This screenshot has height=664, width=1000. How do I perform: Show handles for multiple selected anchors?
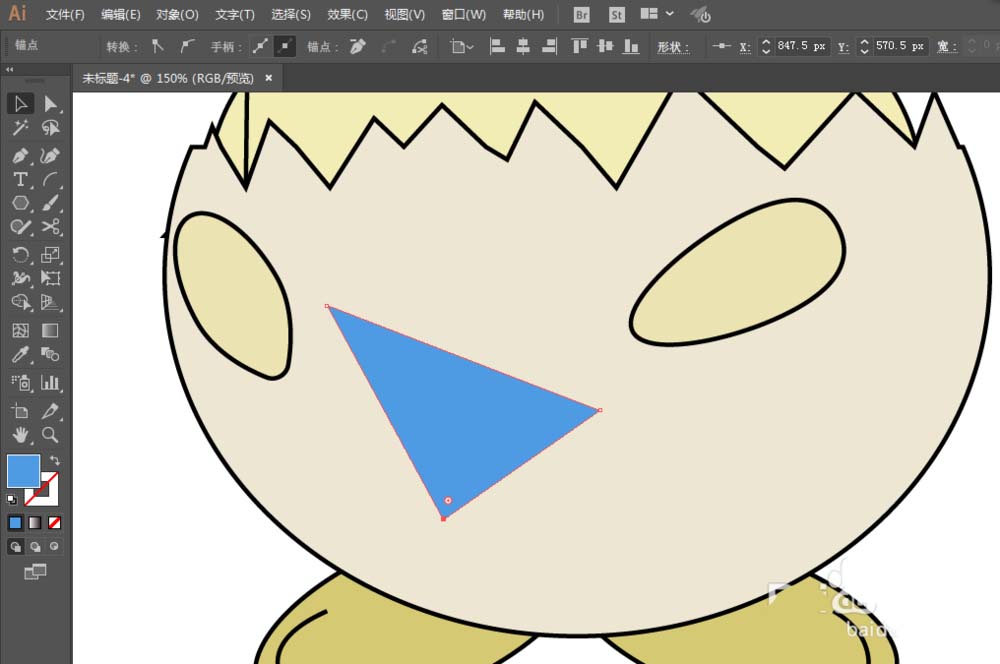tap(260, 46)
